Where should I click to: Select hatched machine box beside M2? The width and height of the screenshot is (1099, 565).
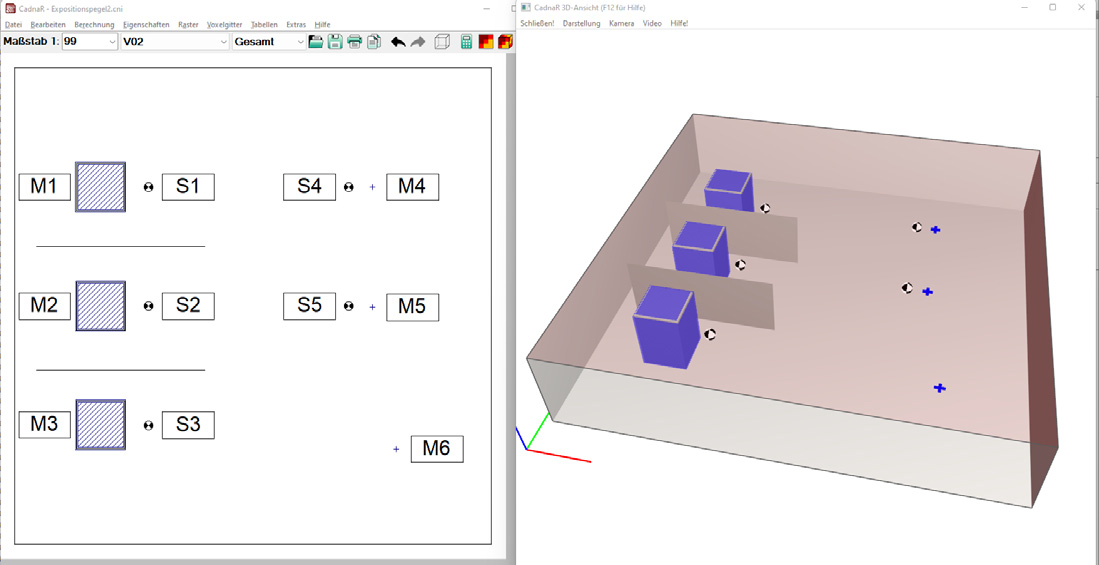pos(100,306)
